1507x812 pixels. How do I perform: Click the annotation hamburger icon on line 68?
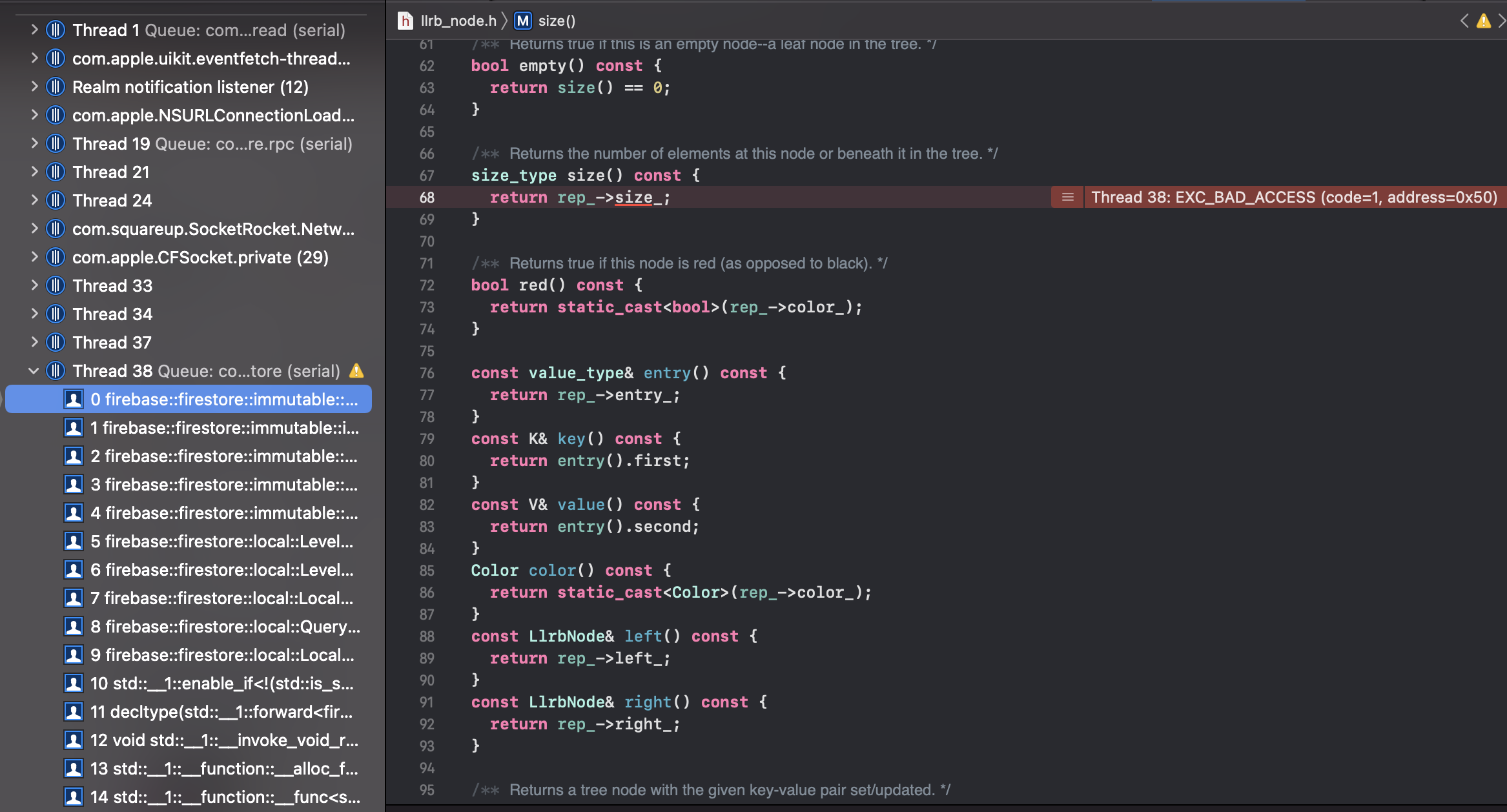[x=1067, y=197]
